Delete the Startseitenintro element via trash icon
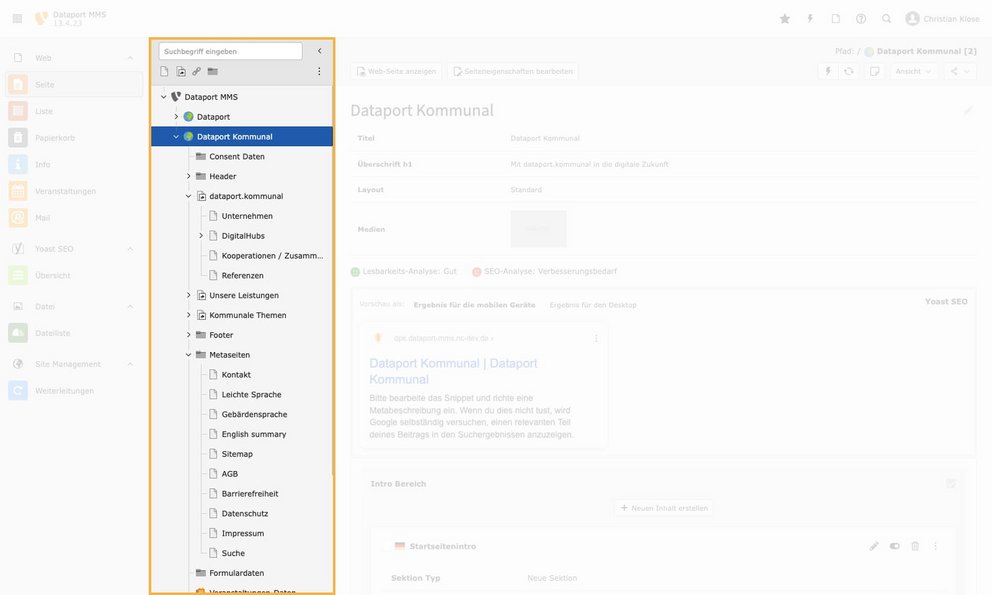Viewport: 992px width, 595px height. point(915,546)
